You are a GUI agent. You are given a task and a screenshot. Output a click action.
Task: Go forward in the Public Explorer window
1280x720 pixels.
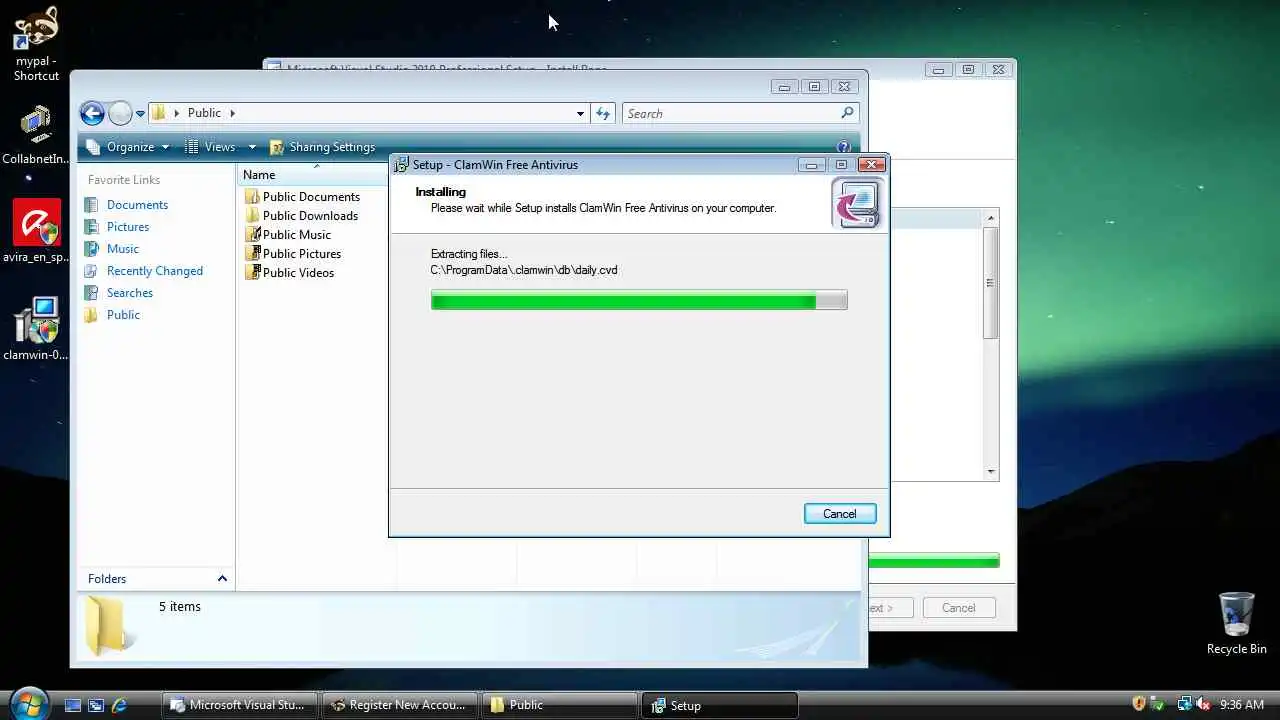point(120,113)
